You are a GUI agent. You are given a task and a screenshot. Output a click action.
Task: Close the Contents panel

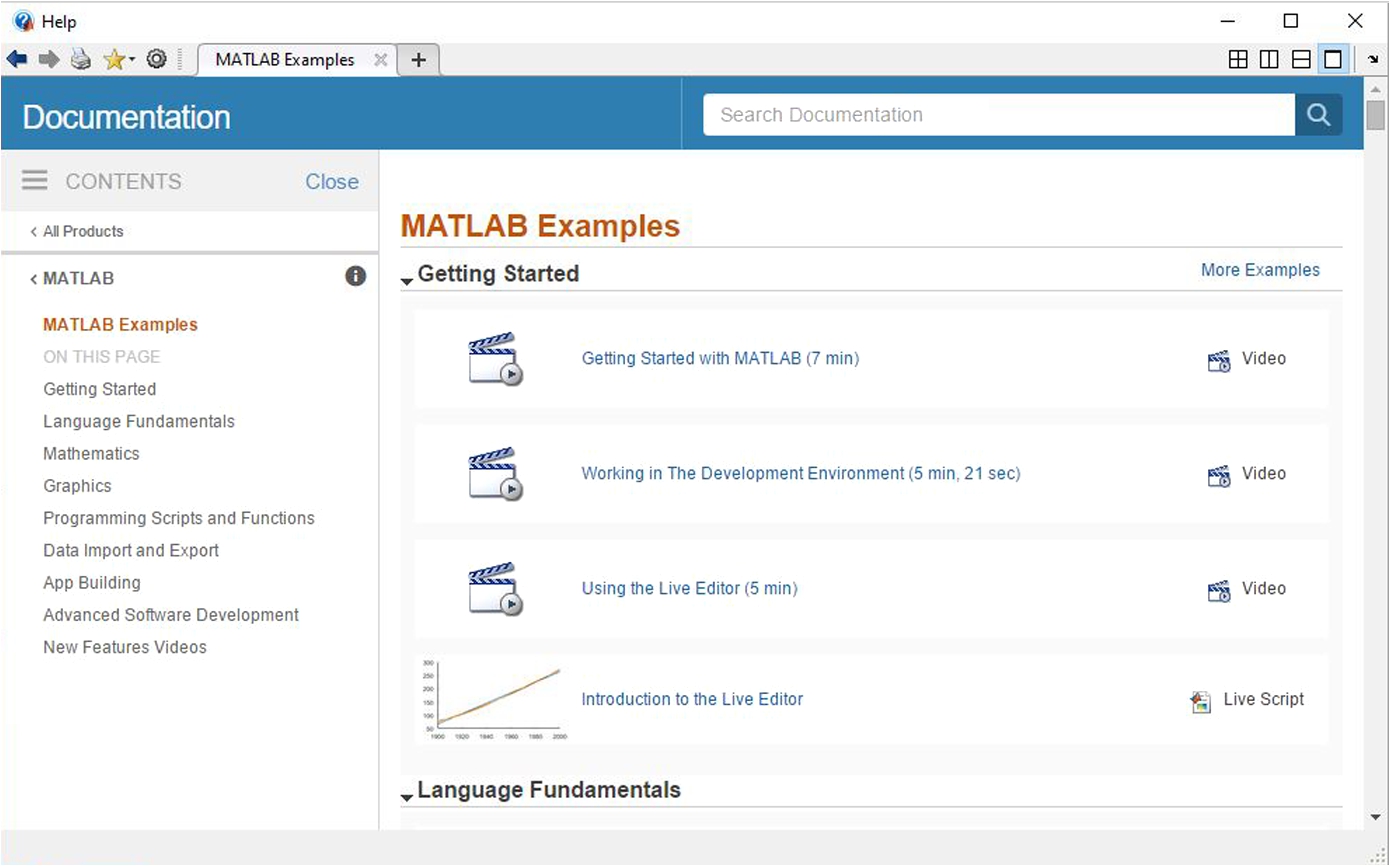[332, 182]
